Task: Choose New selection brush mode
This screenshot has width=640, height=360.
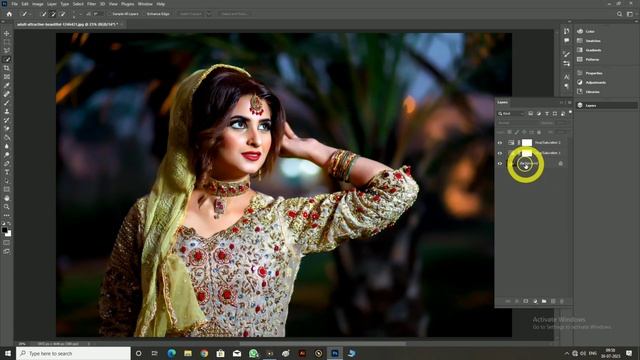Action: pos(44,14)
